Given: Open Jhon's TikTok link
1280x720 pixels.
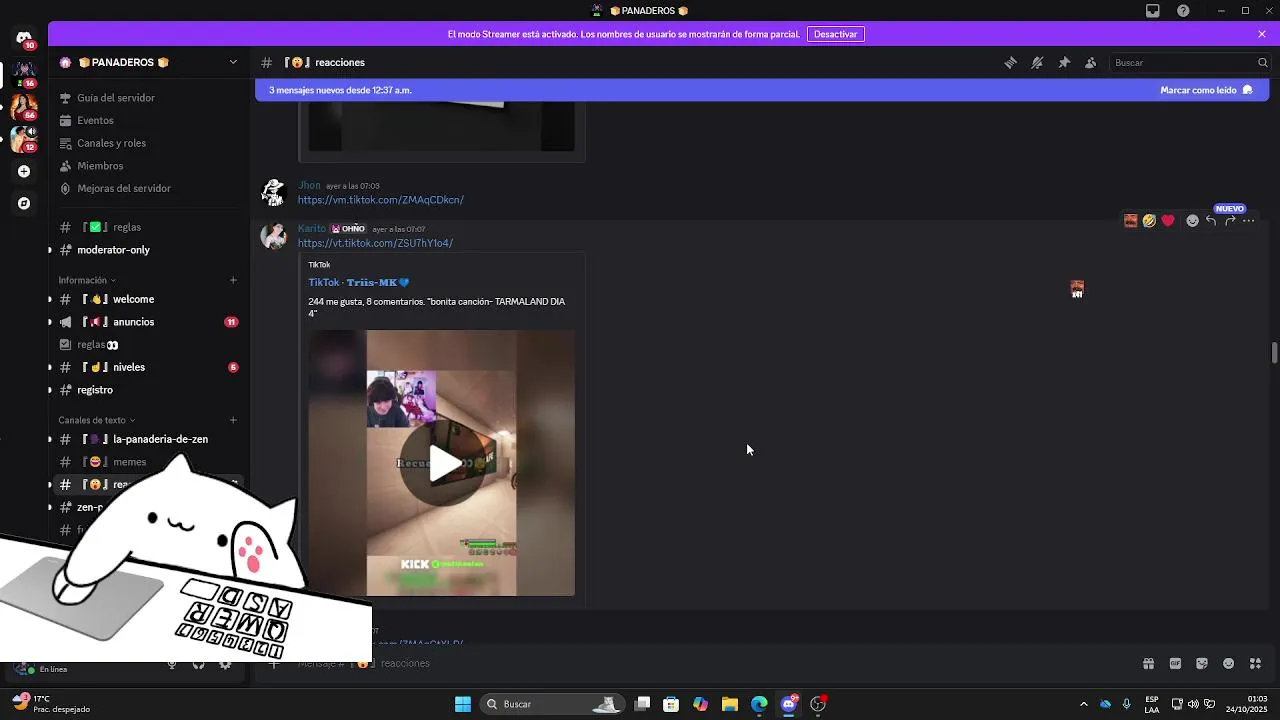Looking at the screenshot, I should tap(381, 200).
